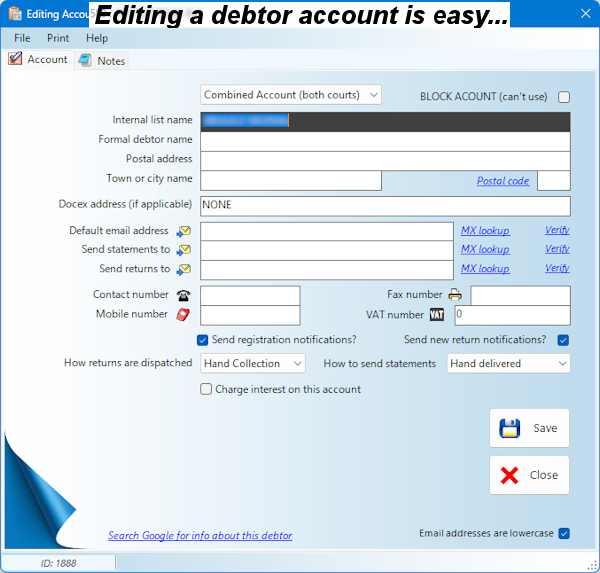
Task: Click the Send statements to input
Action: pyautogui.click(x=327, y=251)
